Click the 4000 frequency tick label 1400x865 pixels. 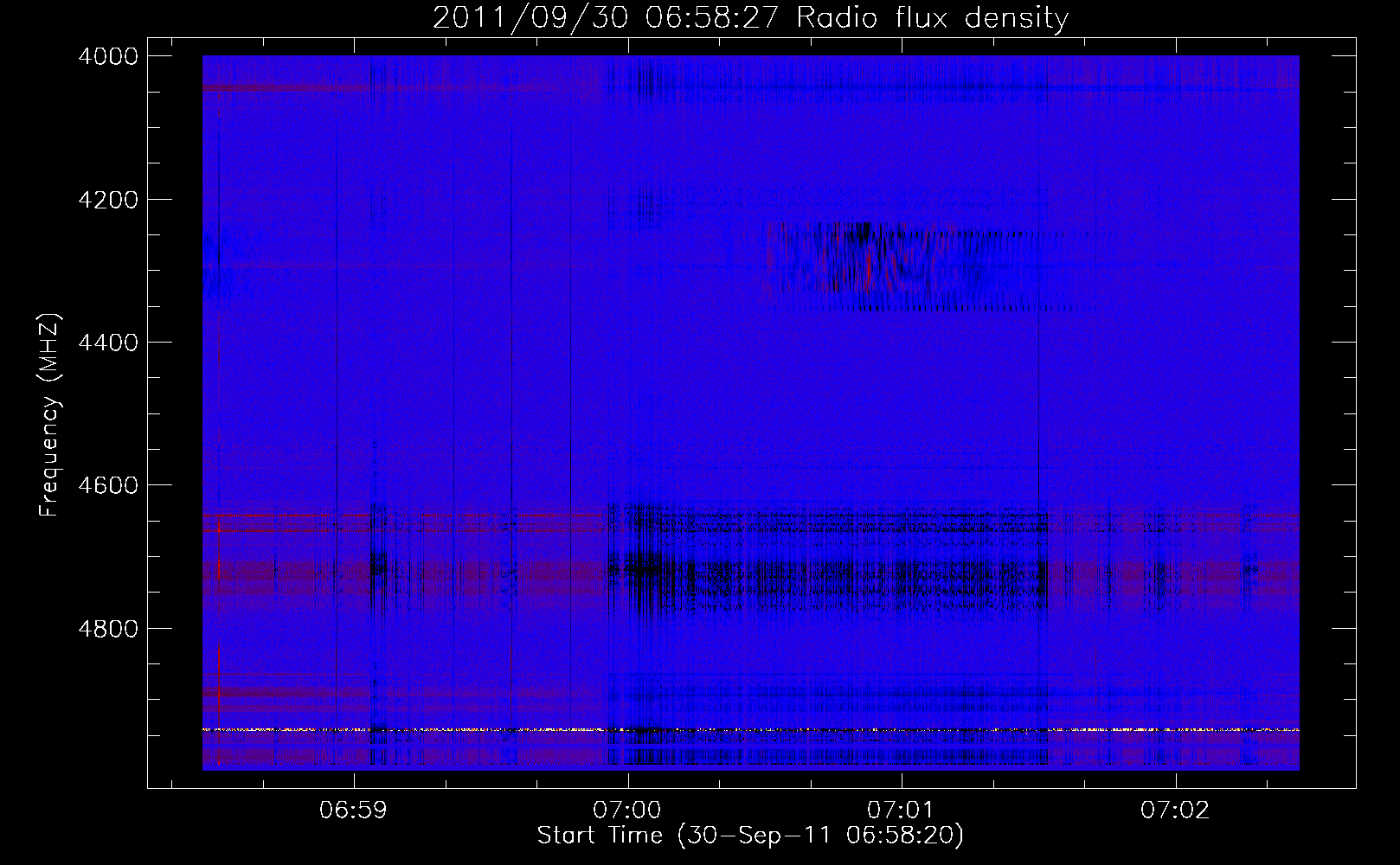point(108,56)
